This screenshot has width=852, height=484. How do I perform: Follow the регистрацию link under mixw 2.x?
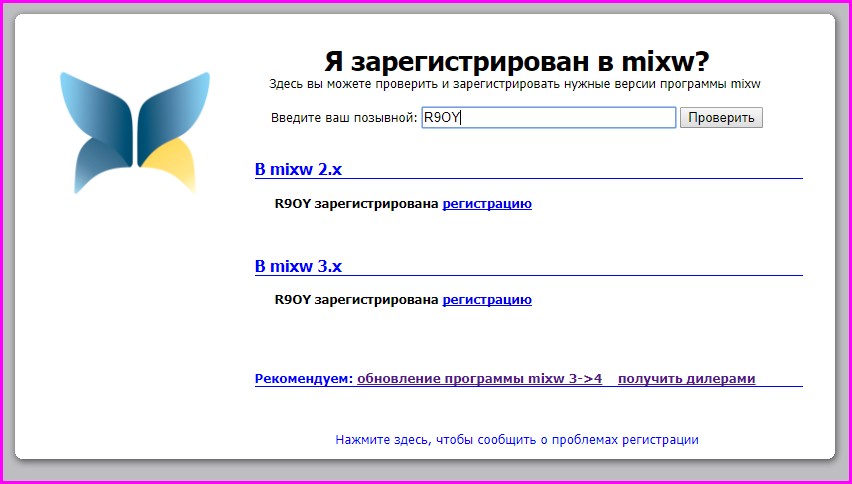487,204
